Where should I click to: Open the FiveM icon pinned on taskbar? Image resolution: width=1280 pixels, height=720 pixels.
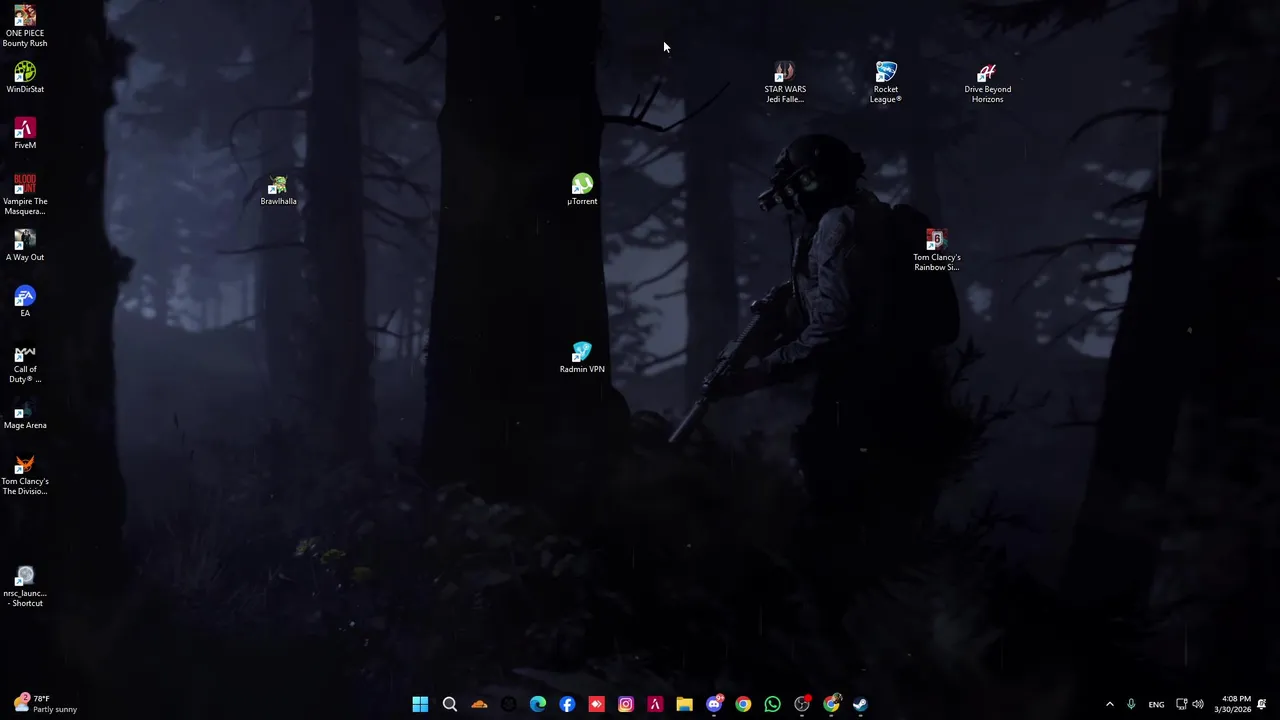point(655,704)
